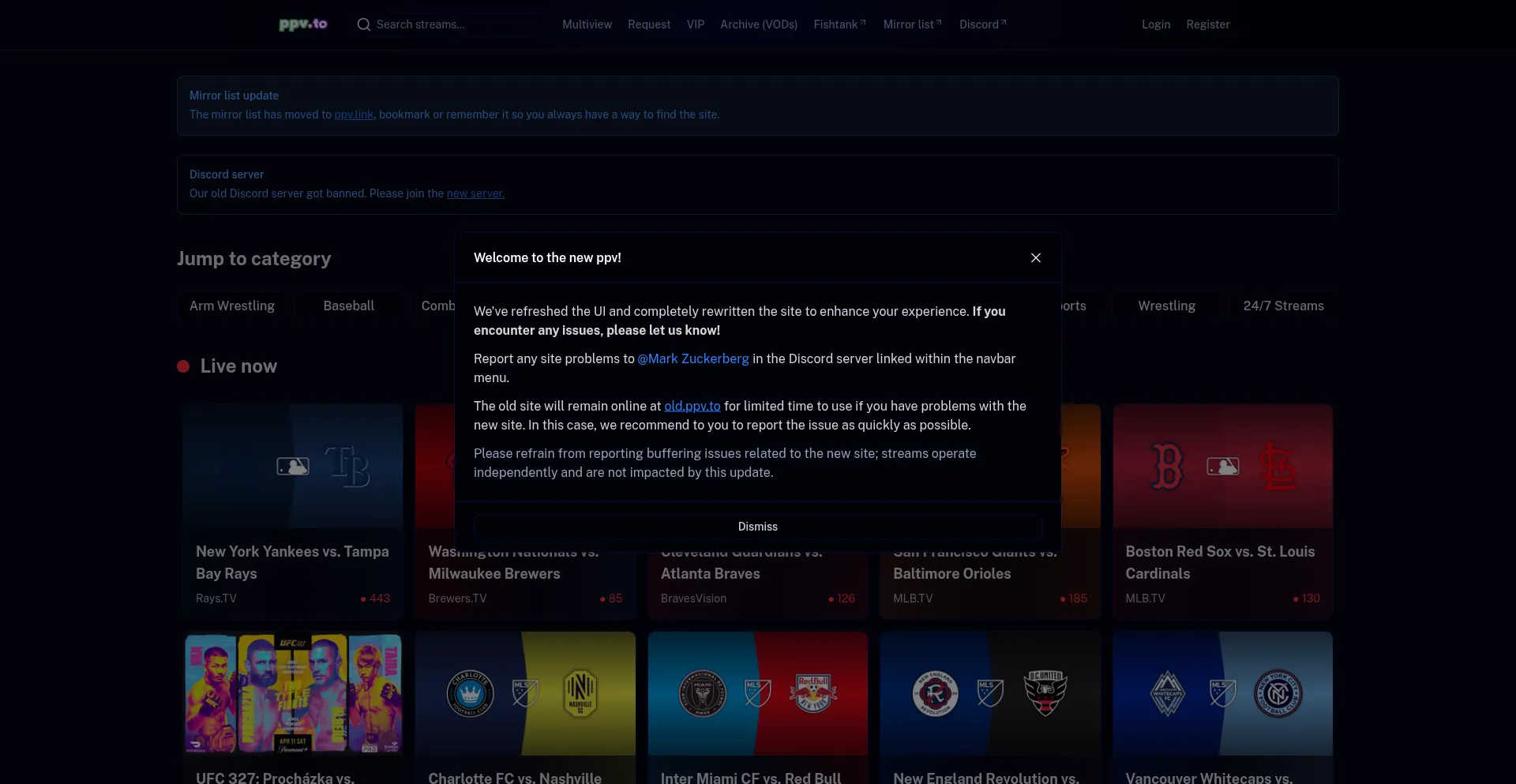Jump to Arm Wrestling category

[x=232, y=306]
